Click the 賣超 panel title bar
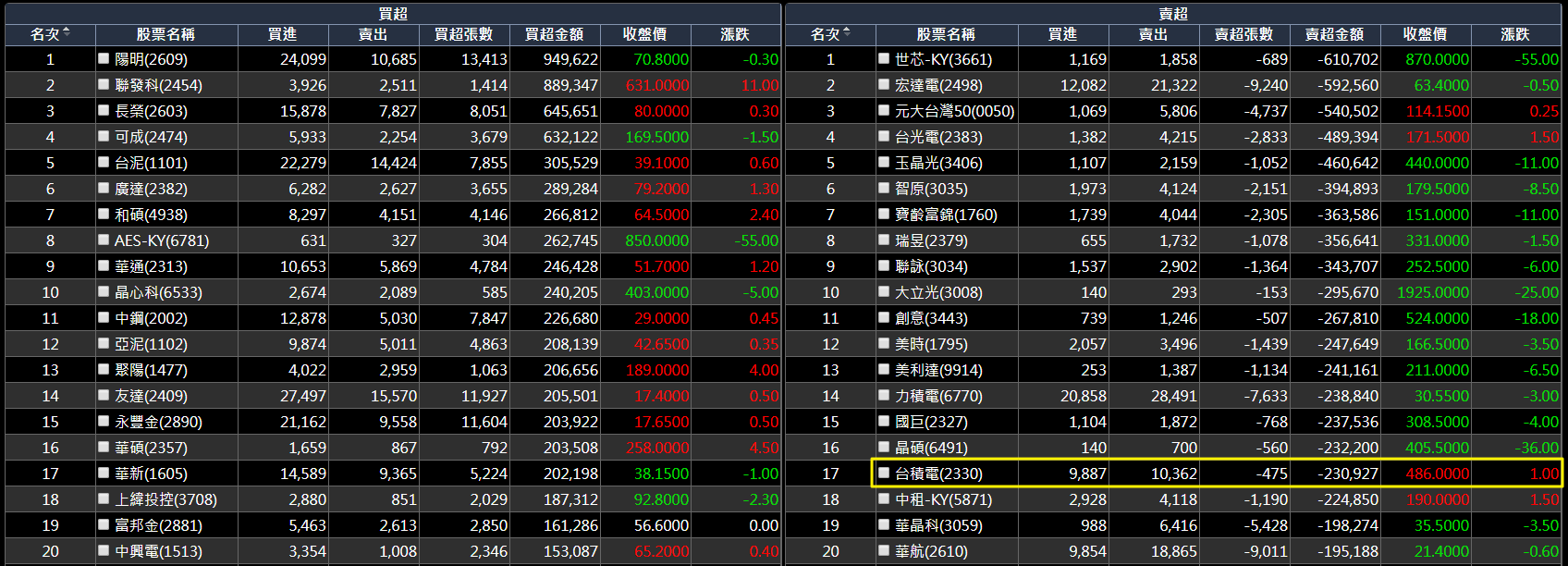1568x566 pixels. click(x=1173, y=14)
